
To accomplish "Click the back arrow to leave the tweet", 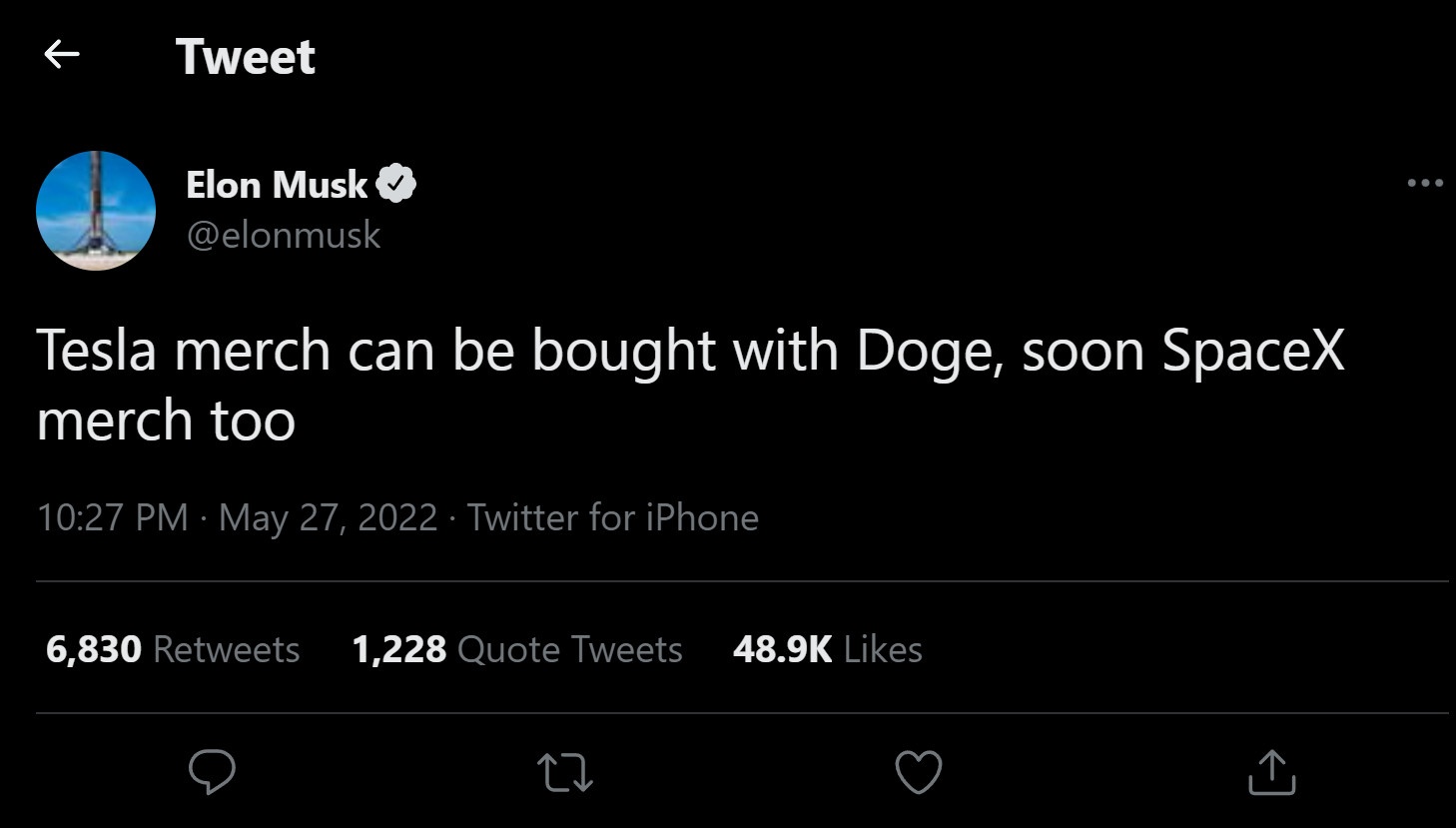I will click(62, 55).
